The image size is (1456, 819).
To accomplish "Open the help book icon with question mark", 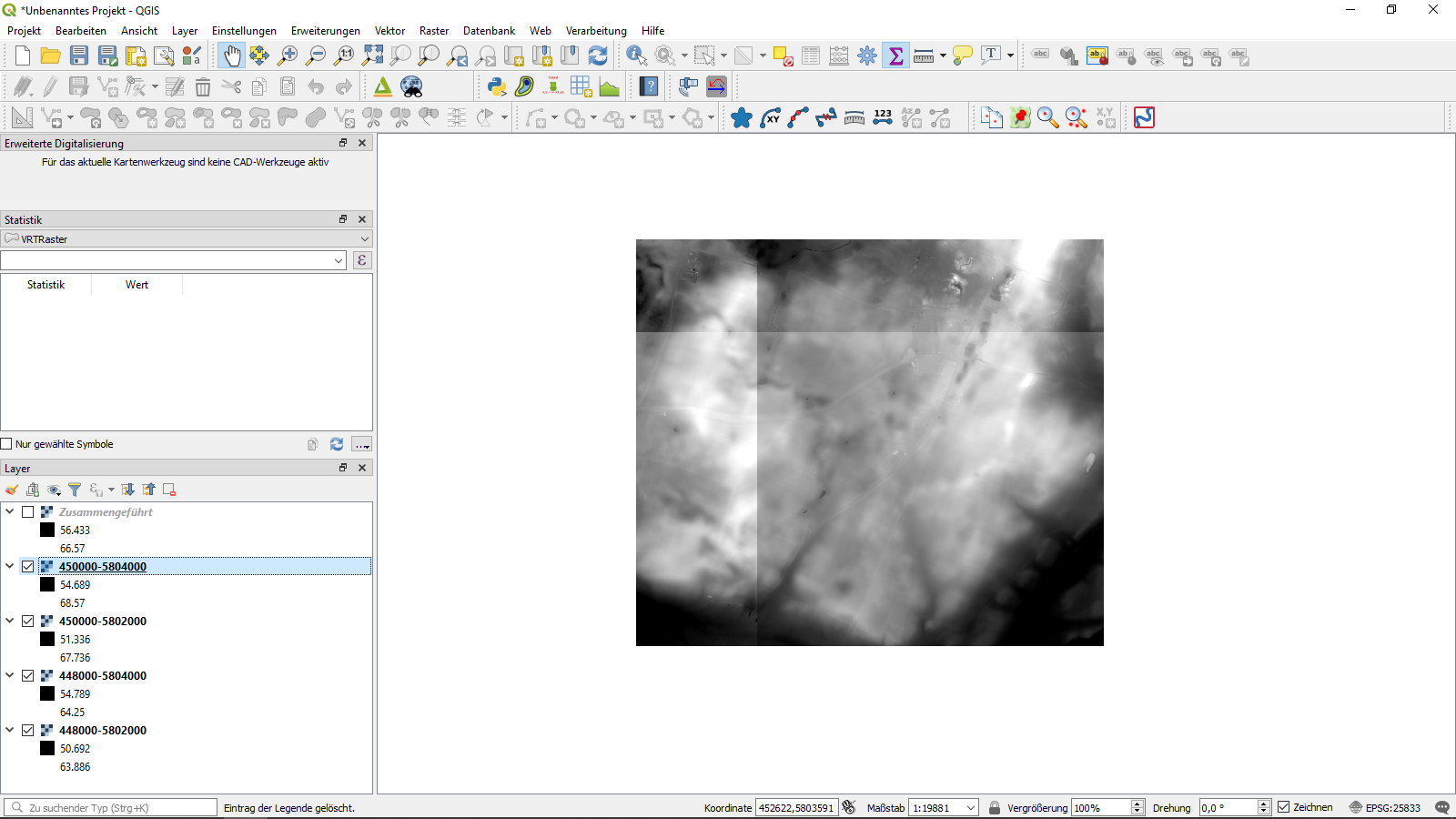I will click(x=649, y=86).
